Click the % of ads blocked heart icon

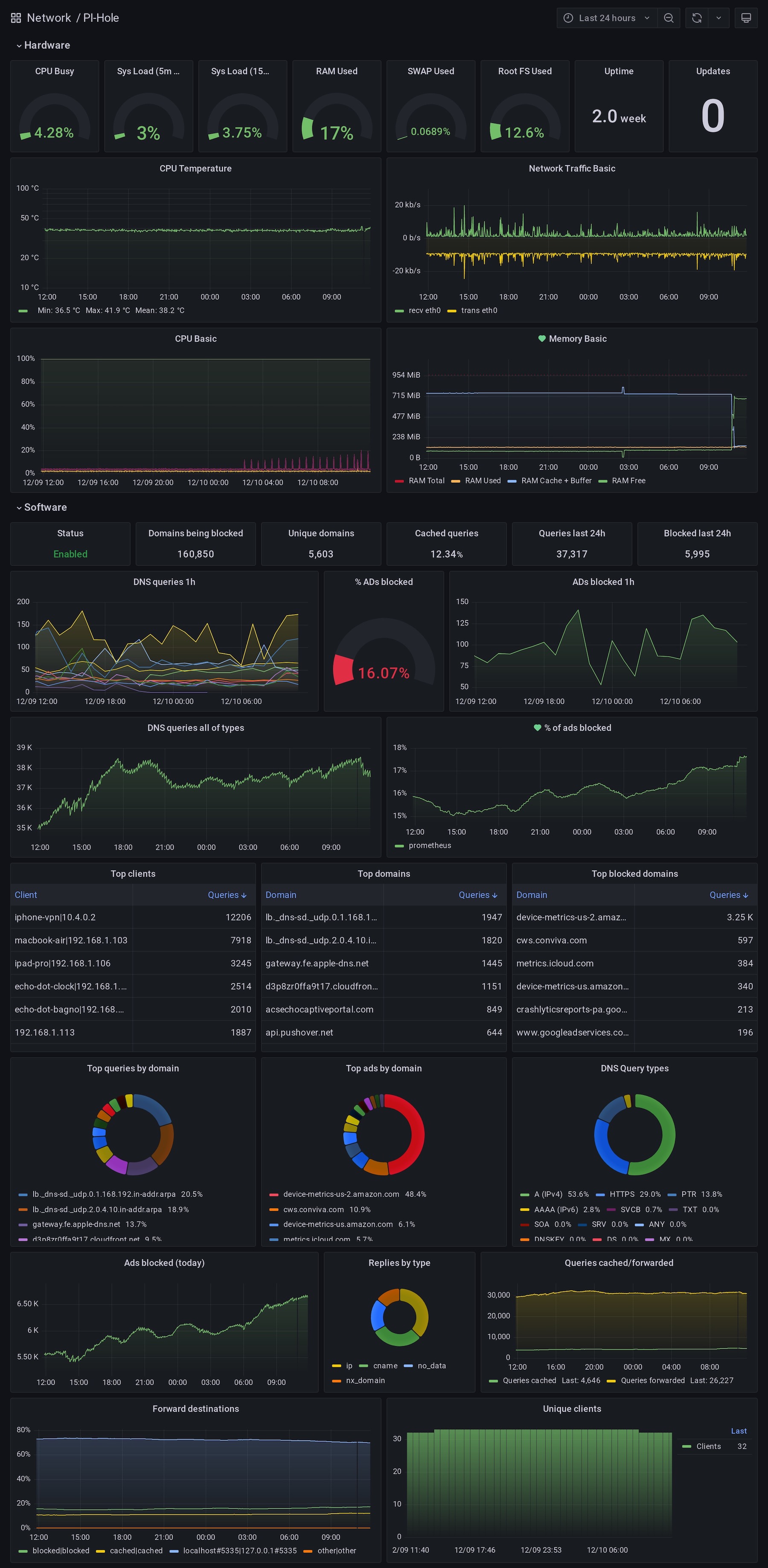[537, 727]
